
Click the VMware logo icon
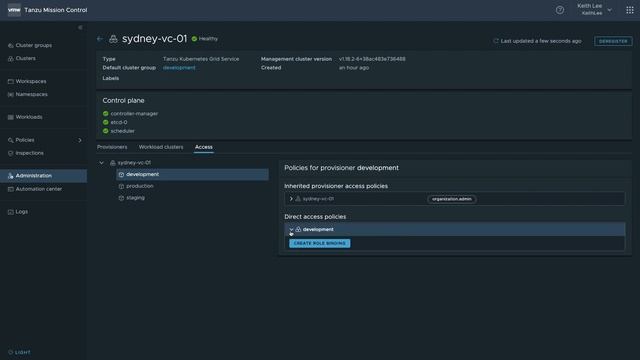[x=14, y=10]
